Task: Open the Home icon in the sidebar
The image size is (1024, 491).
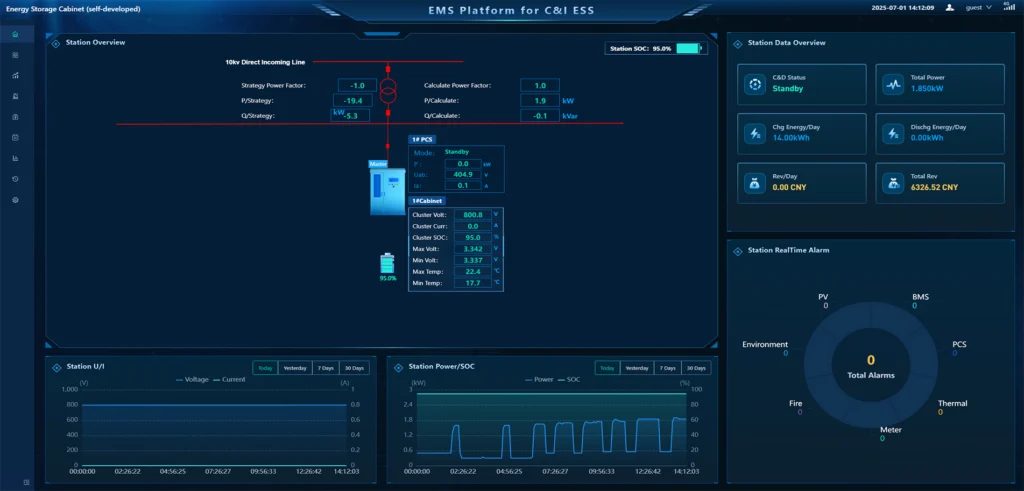Action: tap(15, 34)
